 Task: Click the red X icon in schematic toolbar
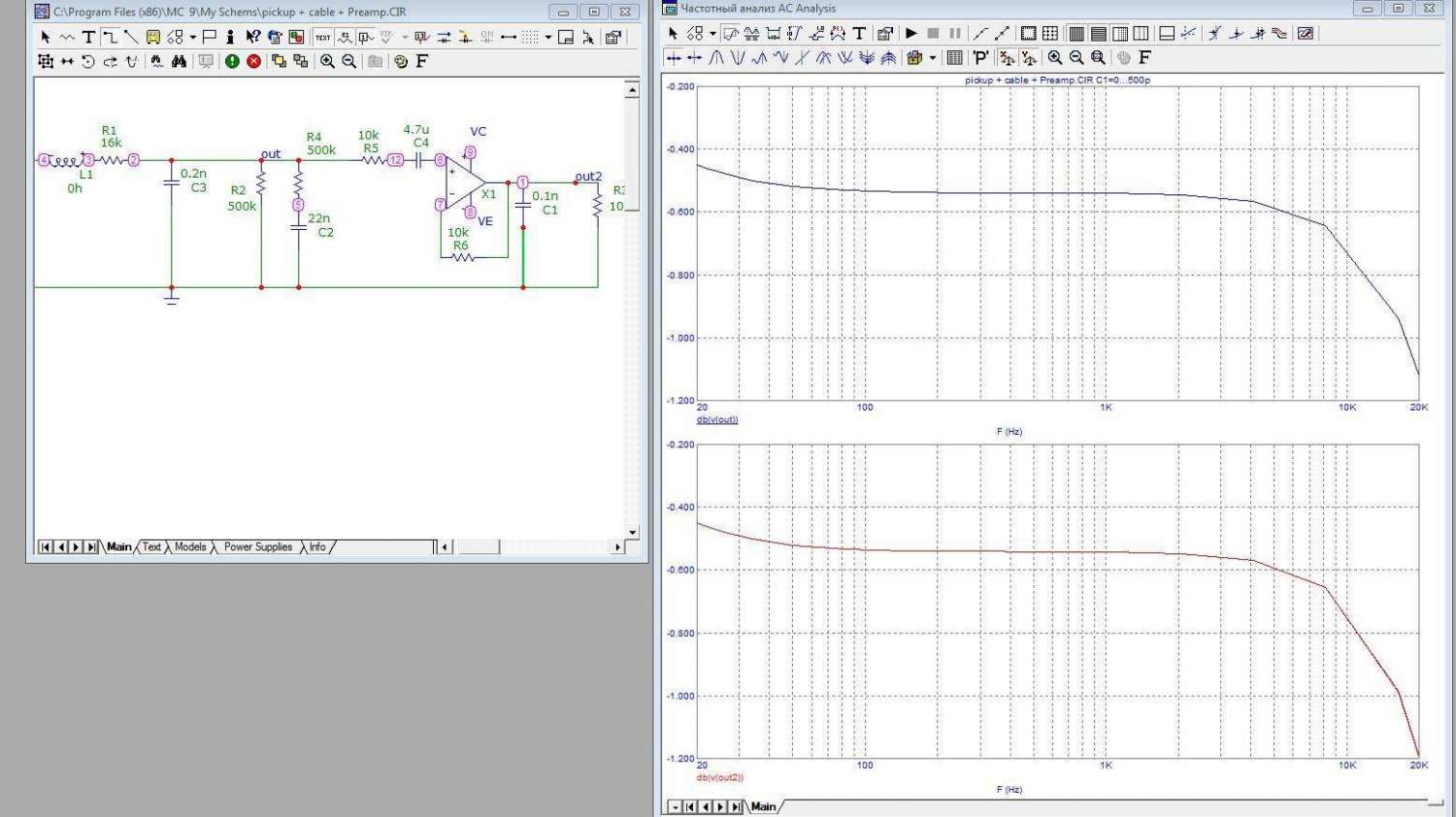click(253, 61)
